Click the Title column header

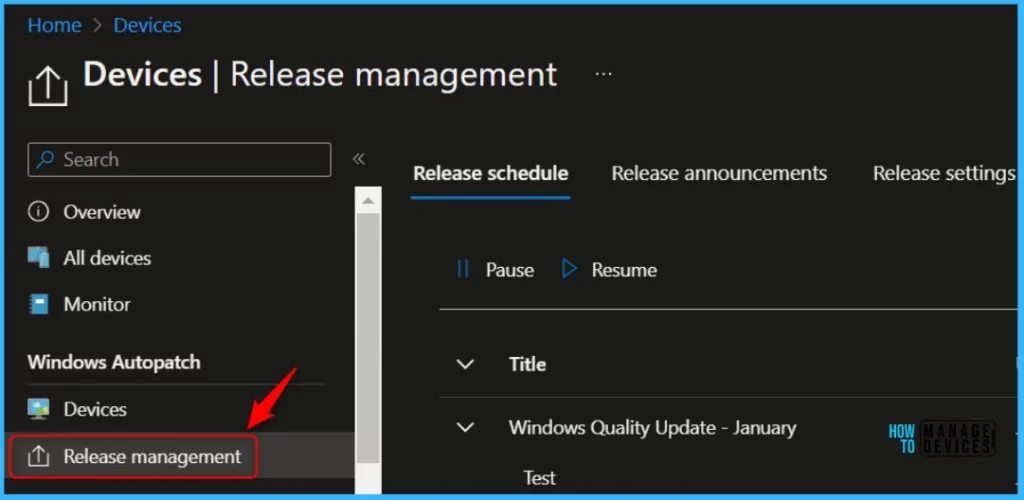(x=528, y=364)
